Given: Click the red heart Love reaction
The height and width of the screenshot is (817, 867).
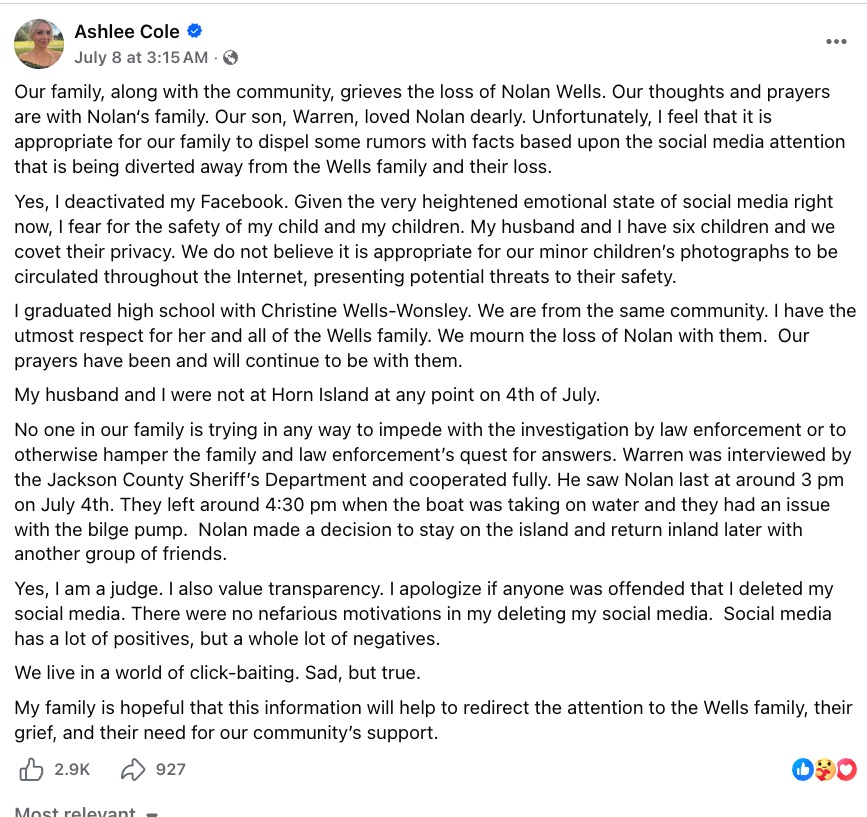Looking at the screenshot, I should (846, 769).
